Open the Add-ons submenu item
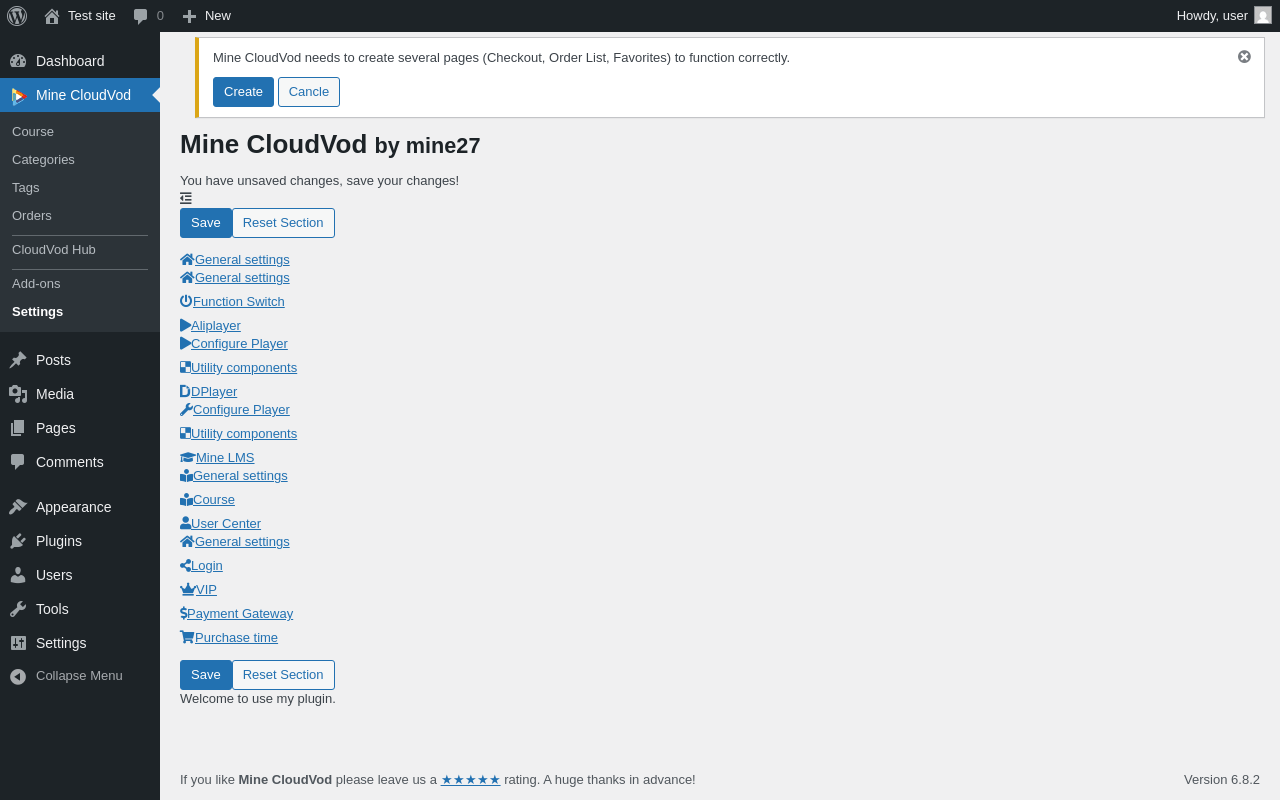 coord(36,284)
